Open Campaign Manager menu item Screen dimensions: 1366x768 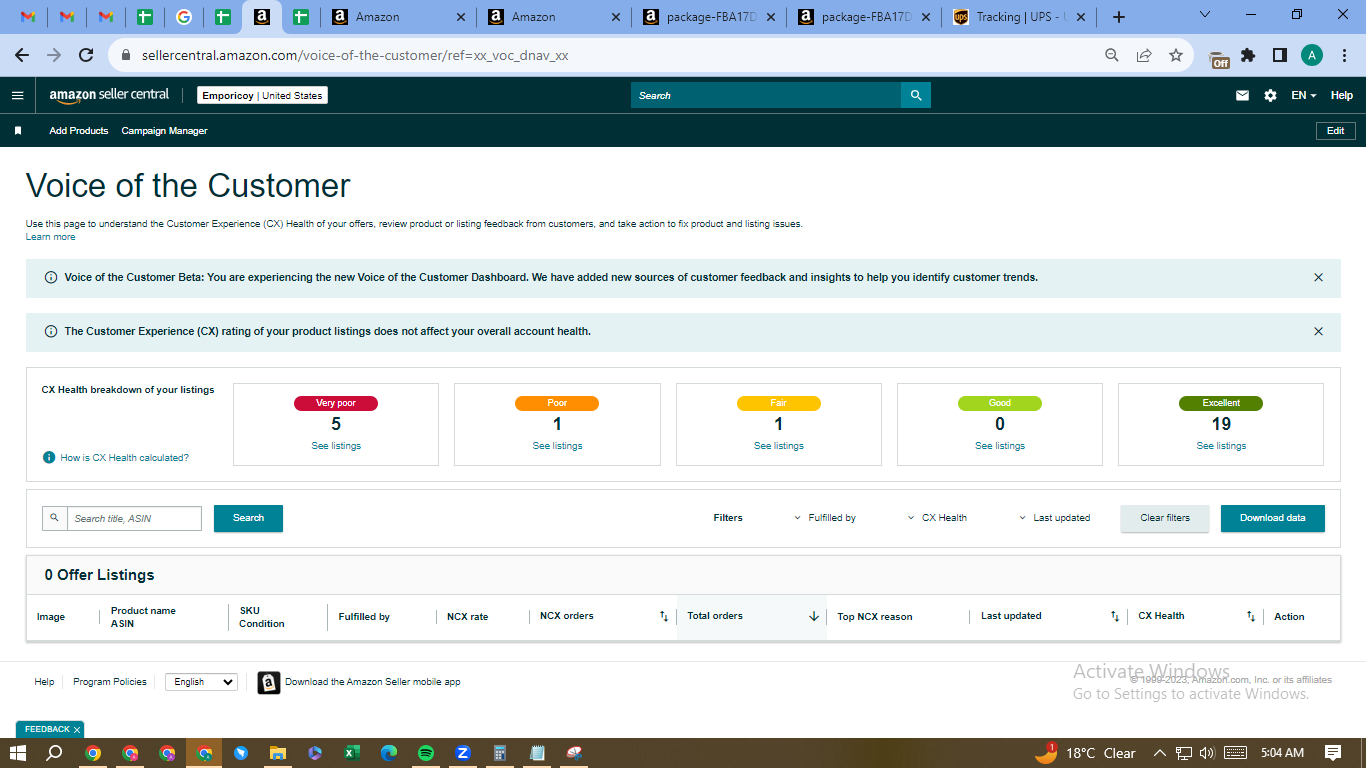[x=164, y=131]
